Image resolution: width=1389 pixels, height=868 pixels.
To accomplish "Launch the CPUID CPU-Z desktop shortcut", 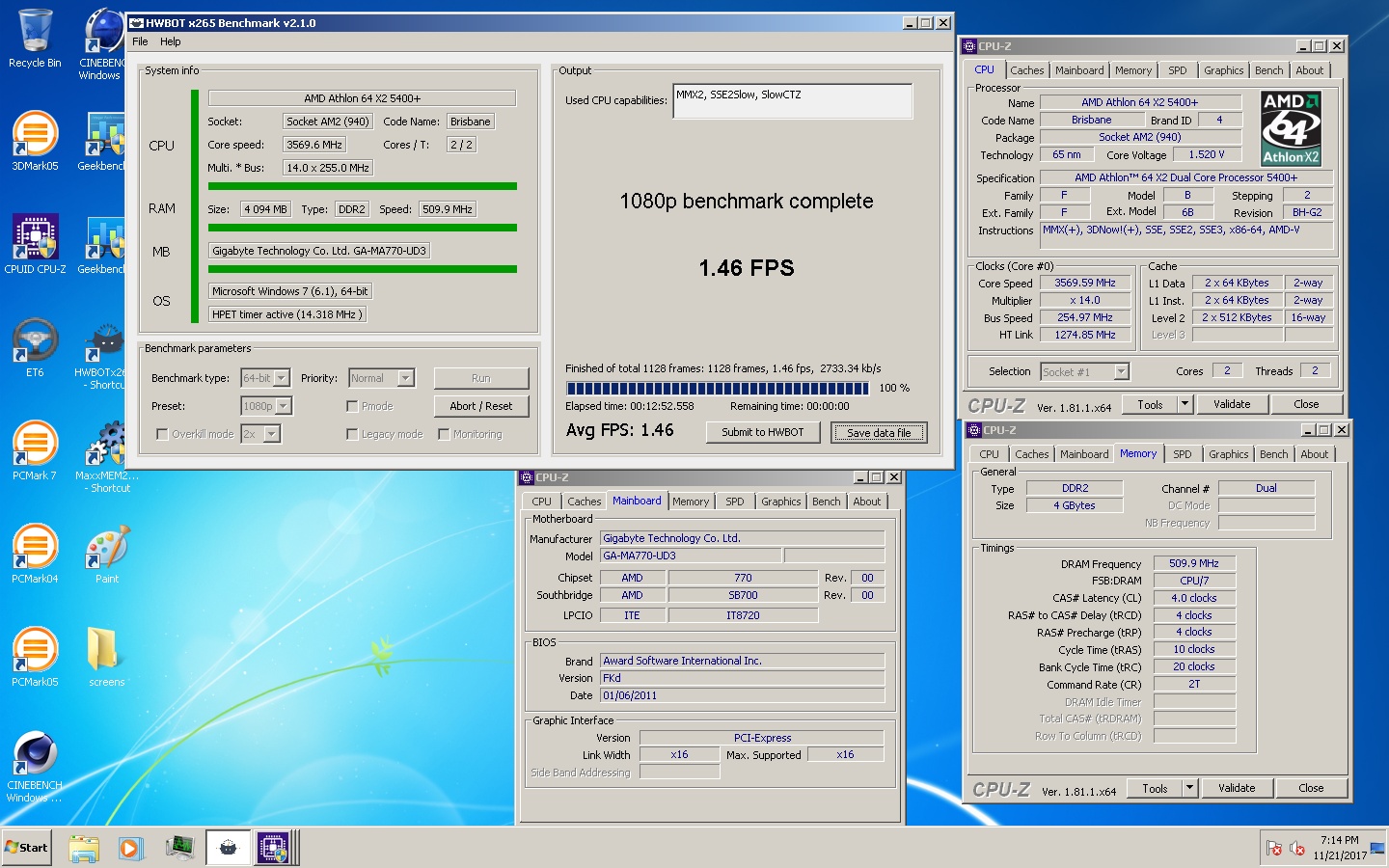I will pos(35,244).
